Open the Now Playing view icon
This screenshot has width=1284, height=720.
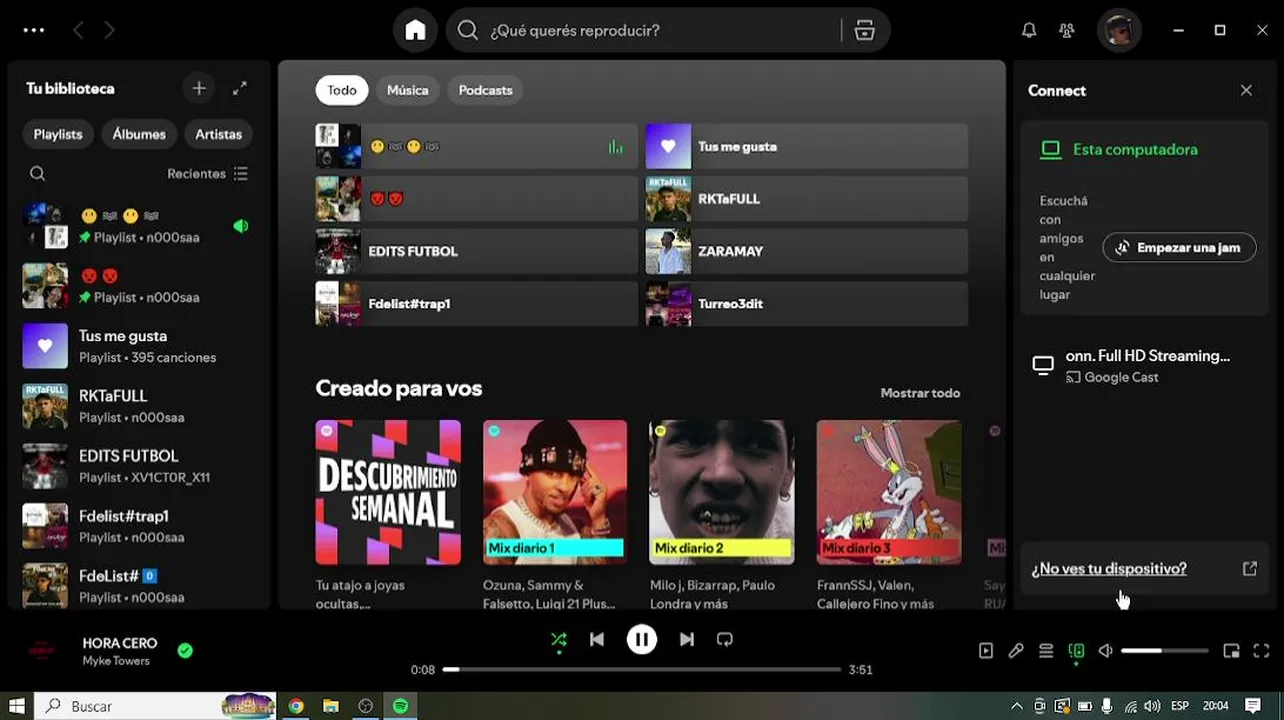click(986, 651)
